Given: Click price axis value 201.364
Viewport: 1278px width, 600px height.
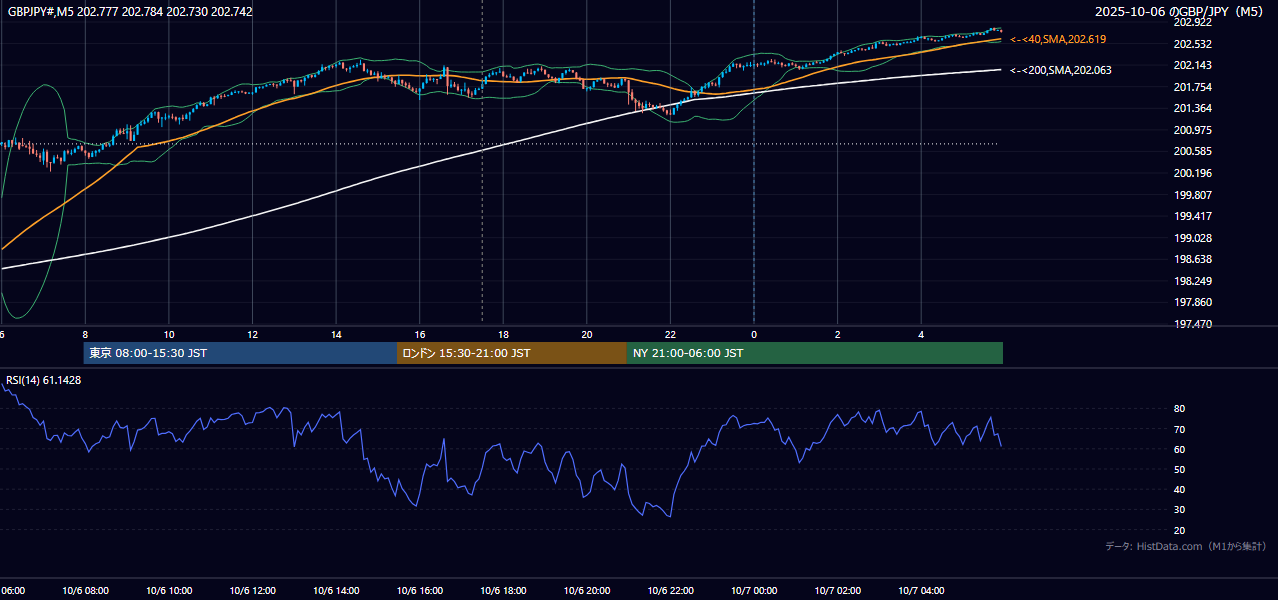Looking at the screenshot, I should click(1192, 108).
